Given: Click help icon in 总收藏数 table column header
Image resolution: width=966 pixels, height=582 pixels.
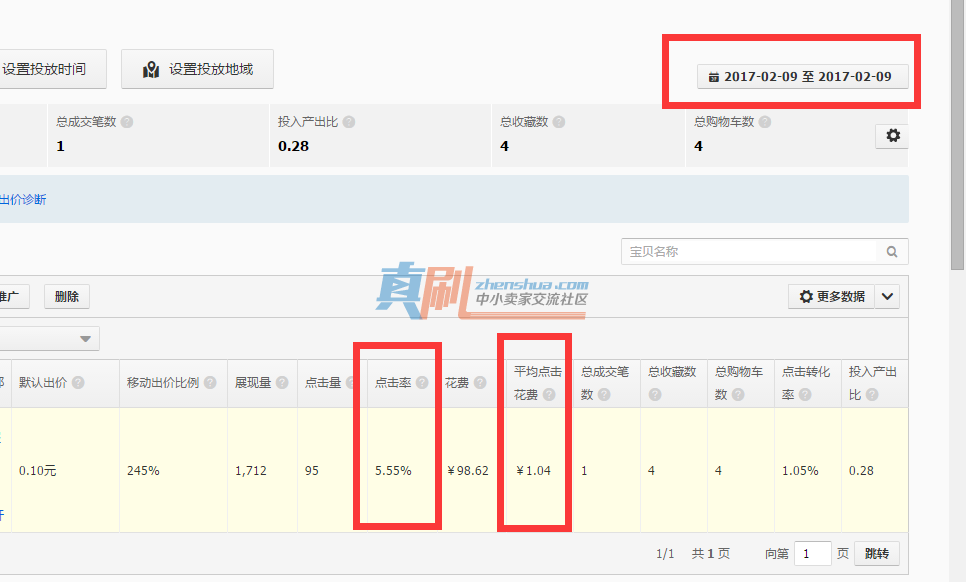Looking at the screenshot, I should tap(655, 395).
